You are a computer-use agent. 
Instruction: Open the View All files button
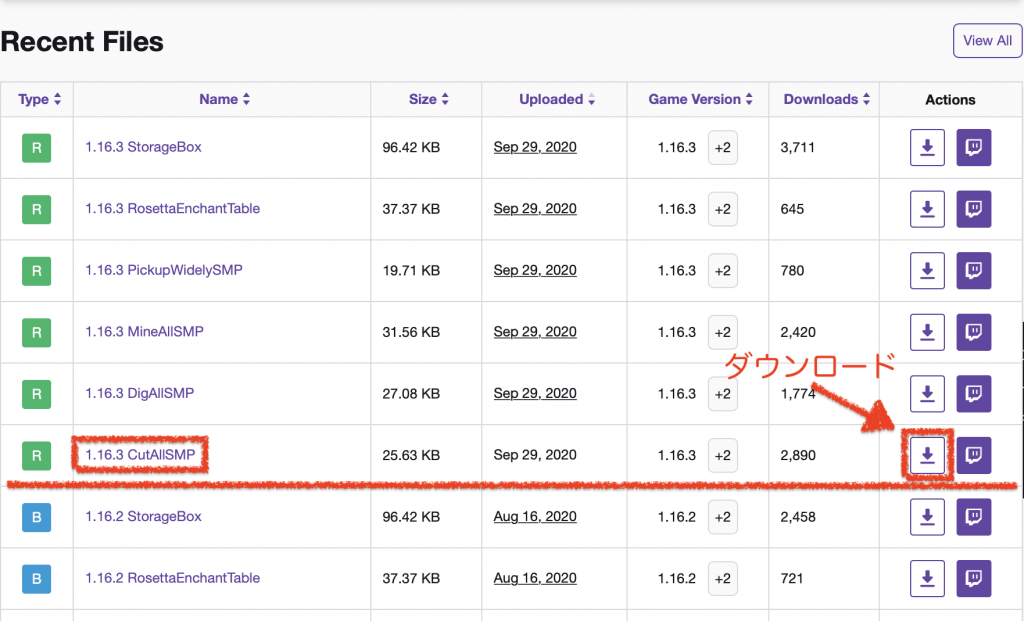click(987, 40)
